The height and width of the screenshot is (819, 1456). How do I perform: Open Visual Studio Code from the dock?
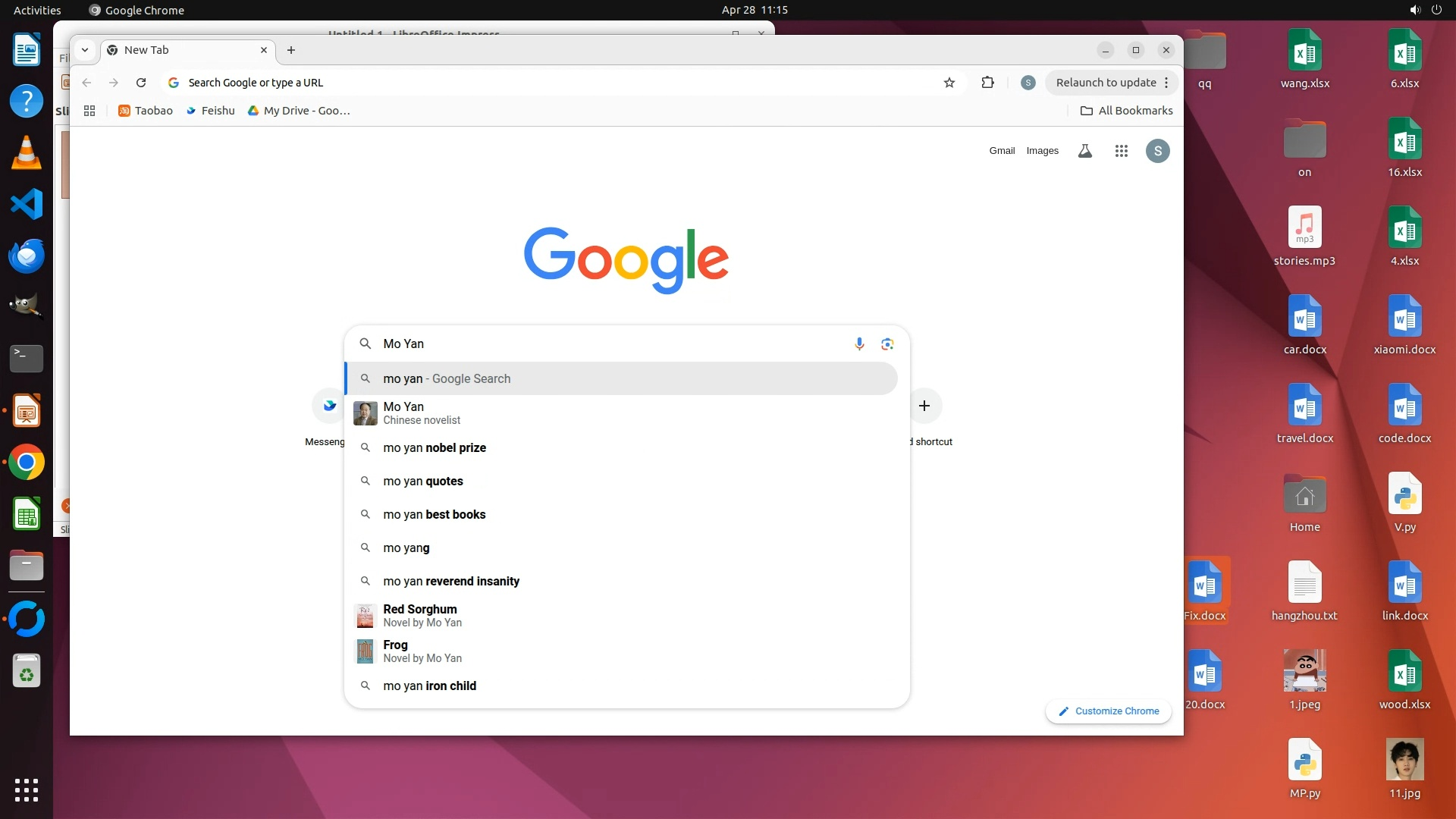(27, 204)
